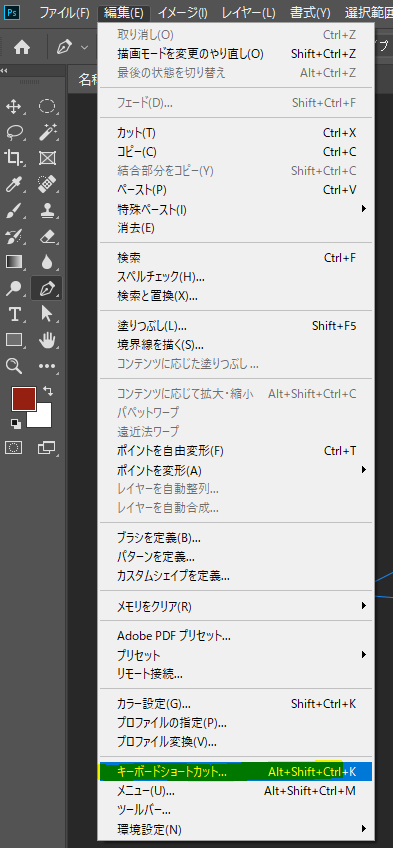Choose メニュー(U)... menu item

click(x=235, y=791)
